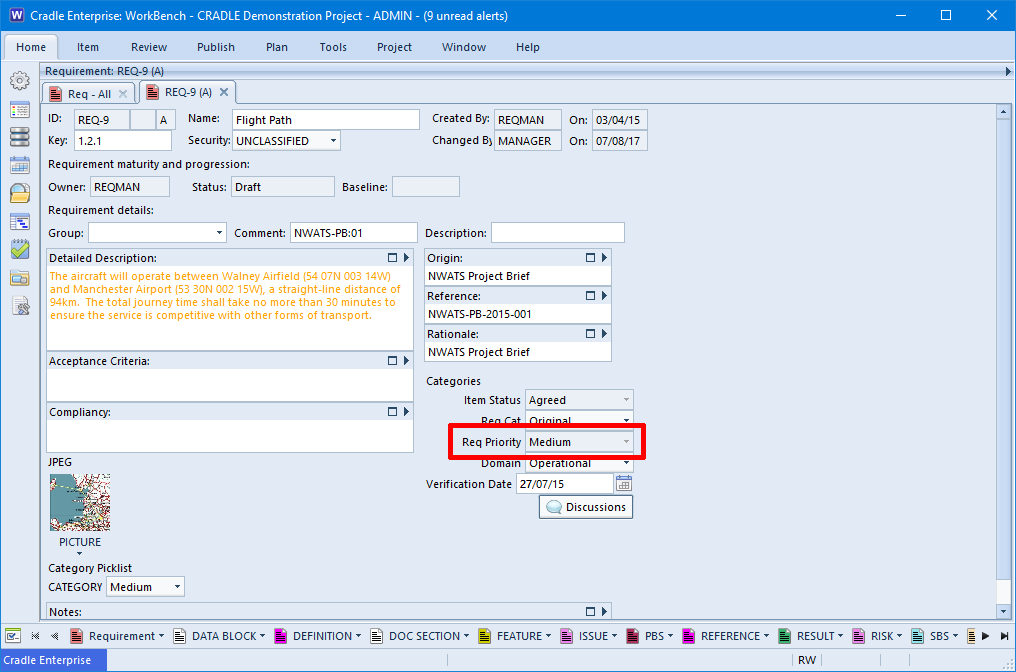Expand the Compliancy arrow menu
Screen dimensions: 1016x672
[406, 412]
